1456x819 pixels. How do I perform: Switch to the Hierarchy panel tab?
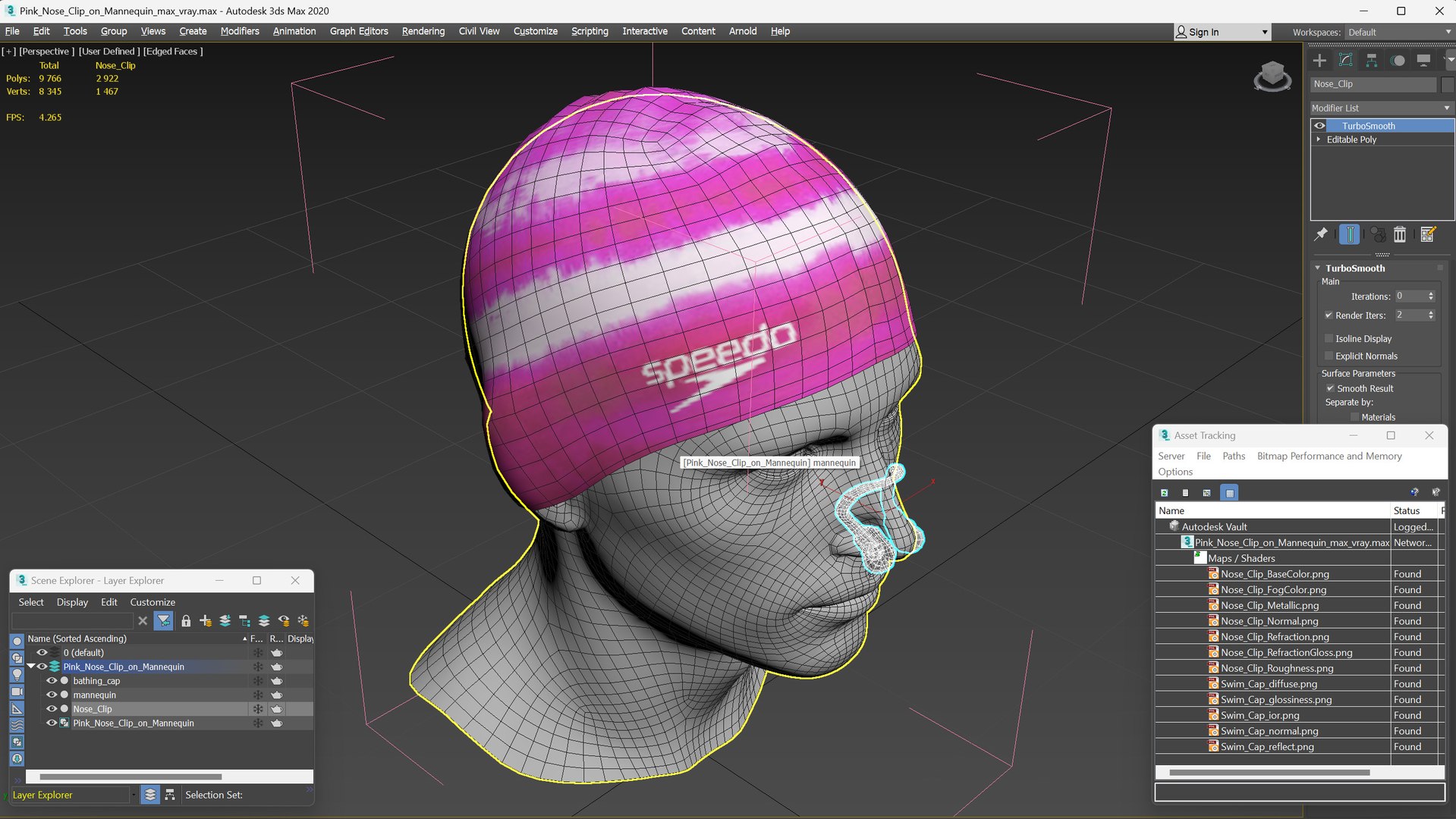coord(1372,61)
